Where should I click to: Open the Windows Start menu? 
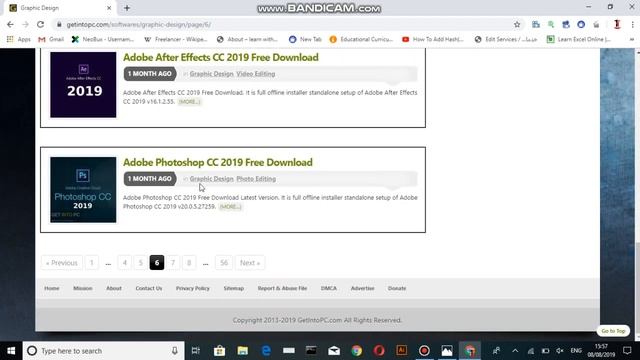11,351
